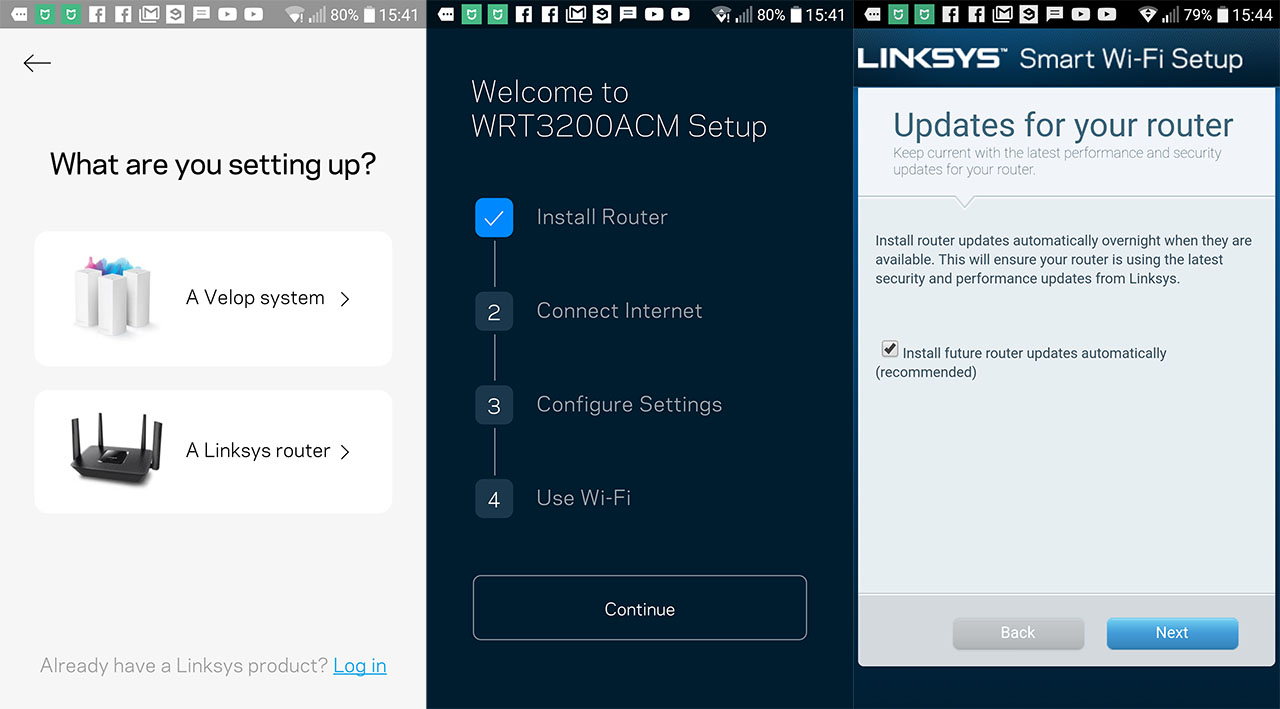Tap the checked Install Router step icon

[494, 218]
